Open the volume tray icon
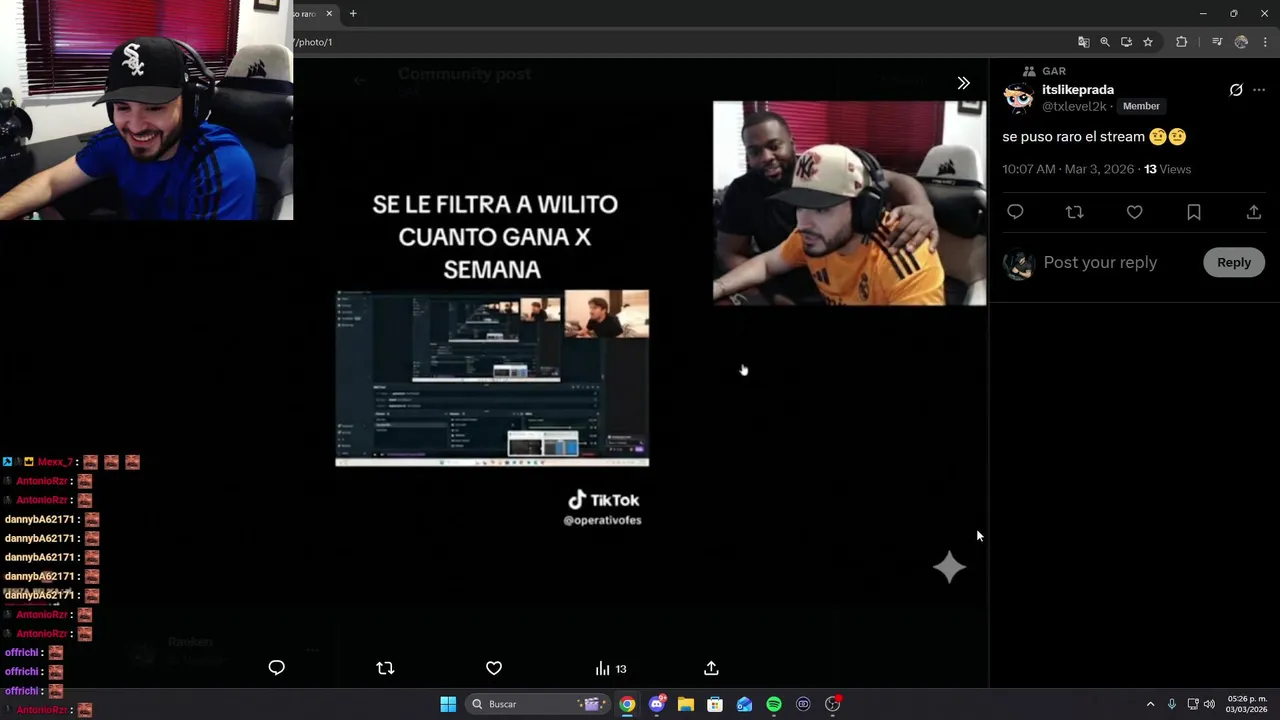This screenshot has width=1280, height=720. point(1209,704)
